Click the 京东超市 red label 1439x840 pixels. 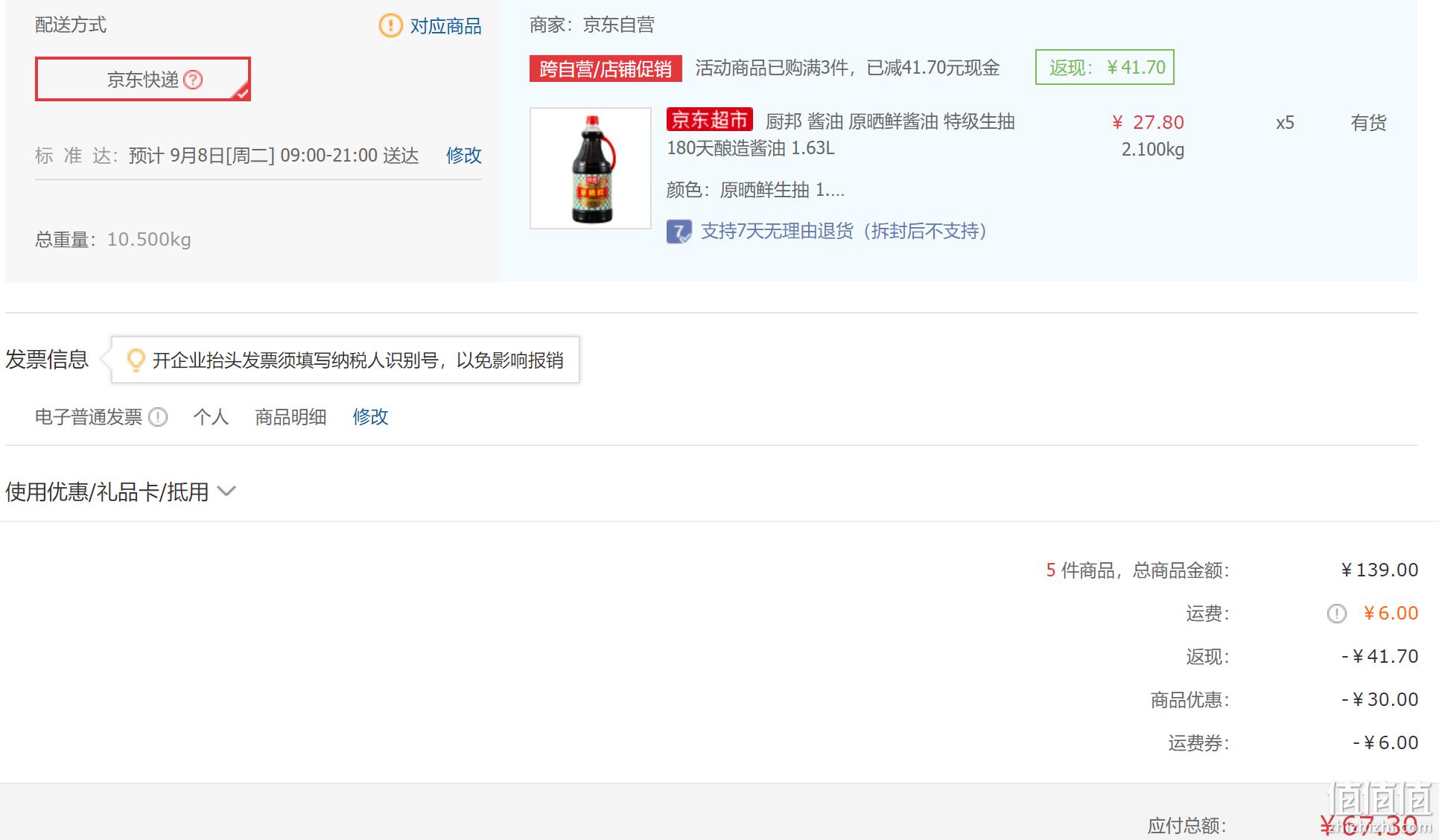click(709, 120)
